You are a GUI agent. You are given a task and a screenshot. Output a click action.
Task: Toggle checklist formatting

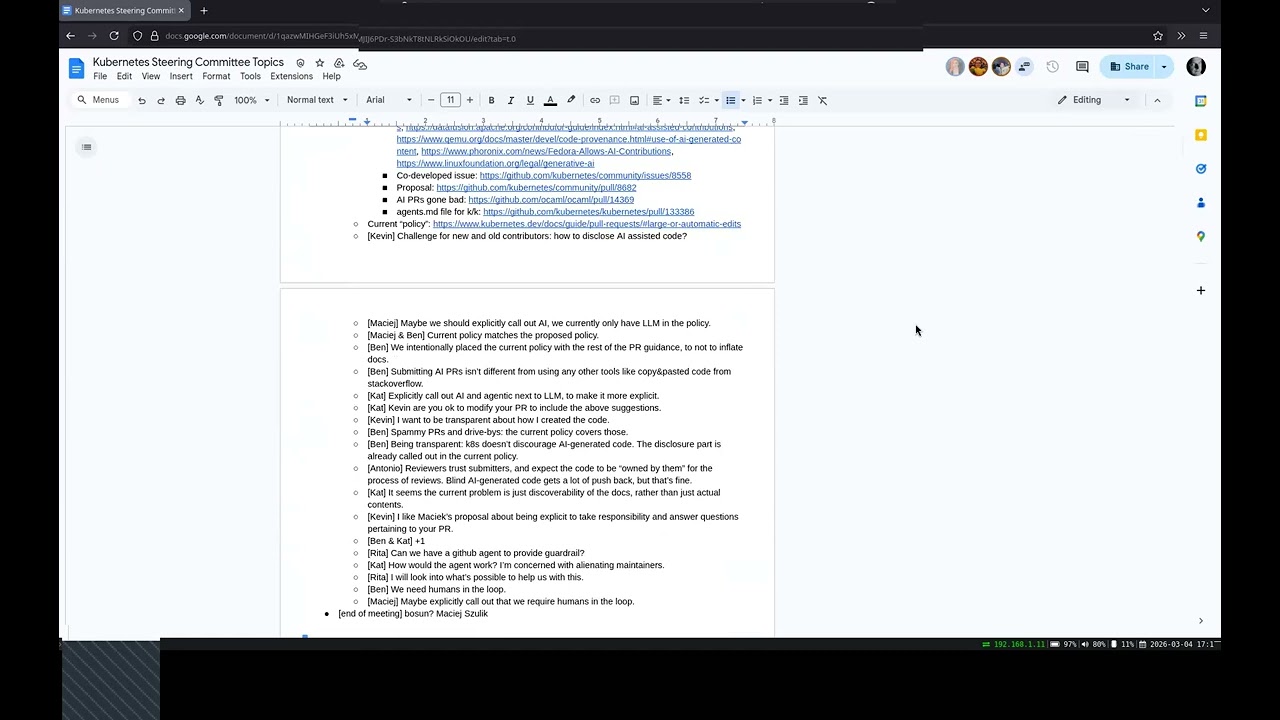703,100
